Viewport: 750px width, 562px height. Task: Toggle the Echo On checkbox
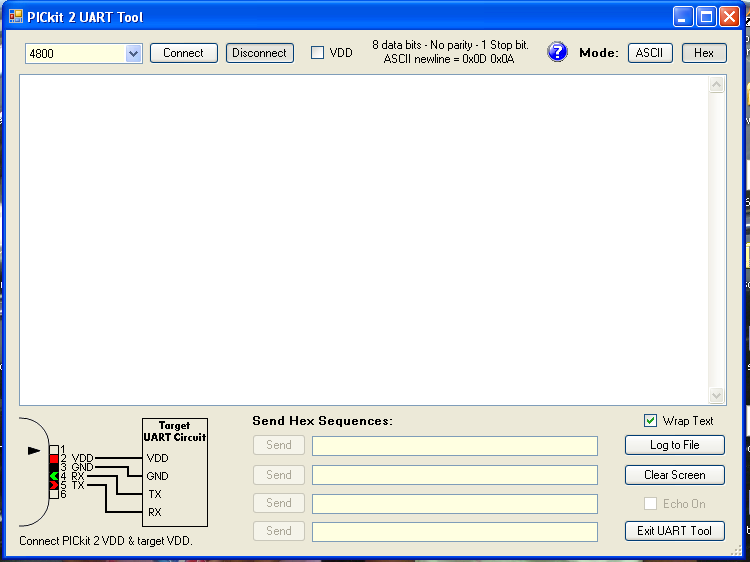650,504
